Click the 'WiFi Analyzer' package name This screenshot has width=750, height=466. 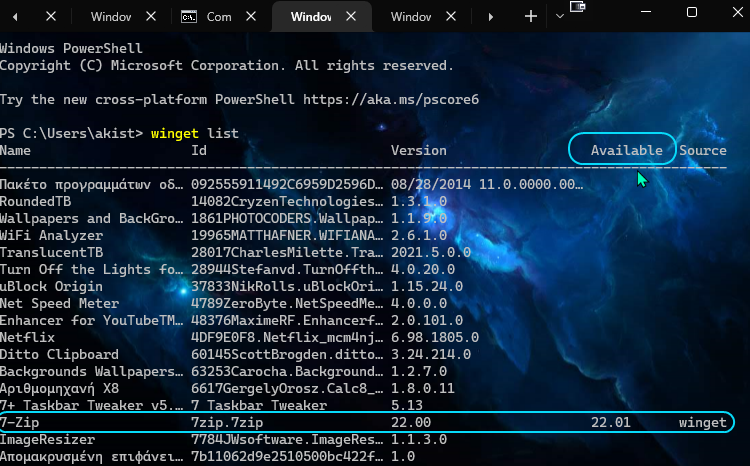tap(51, 235)
